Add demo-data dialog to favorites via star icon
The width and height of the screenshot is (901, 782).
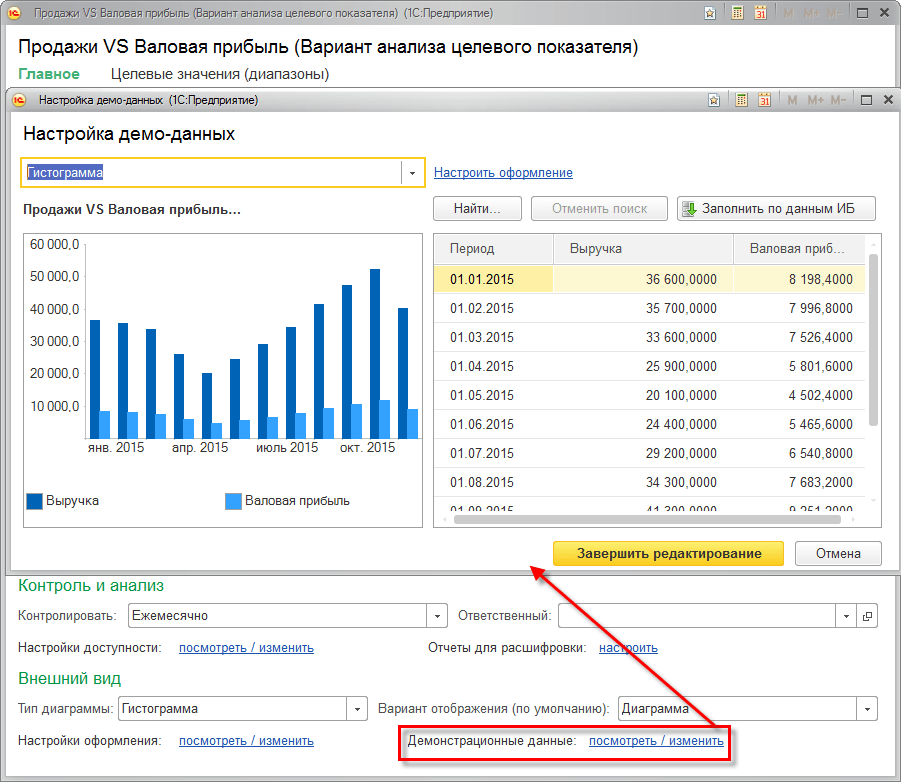(x=713, y=100)
